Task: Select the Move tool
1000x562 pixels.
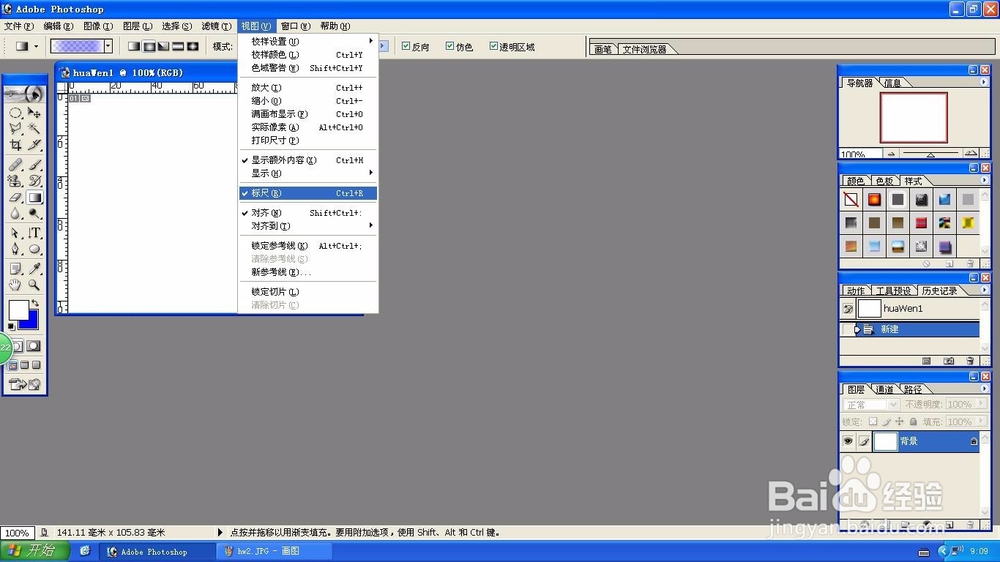Action: [x=34, y=113]
